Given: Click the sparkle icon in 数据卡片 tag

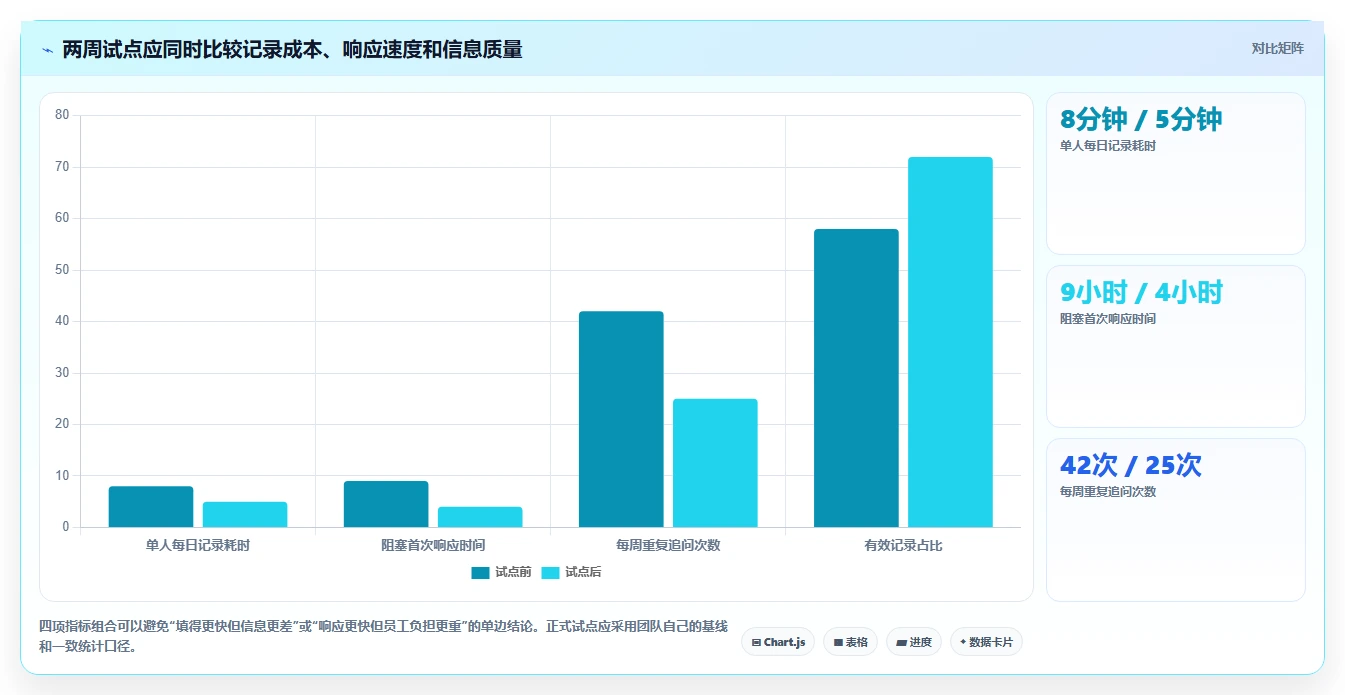Looking at the screenshot, I should [x=963, y=642].
